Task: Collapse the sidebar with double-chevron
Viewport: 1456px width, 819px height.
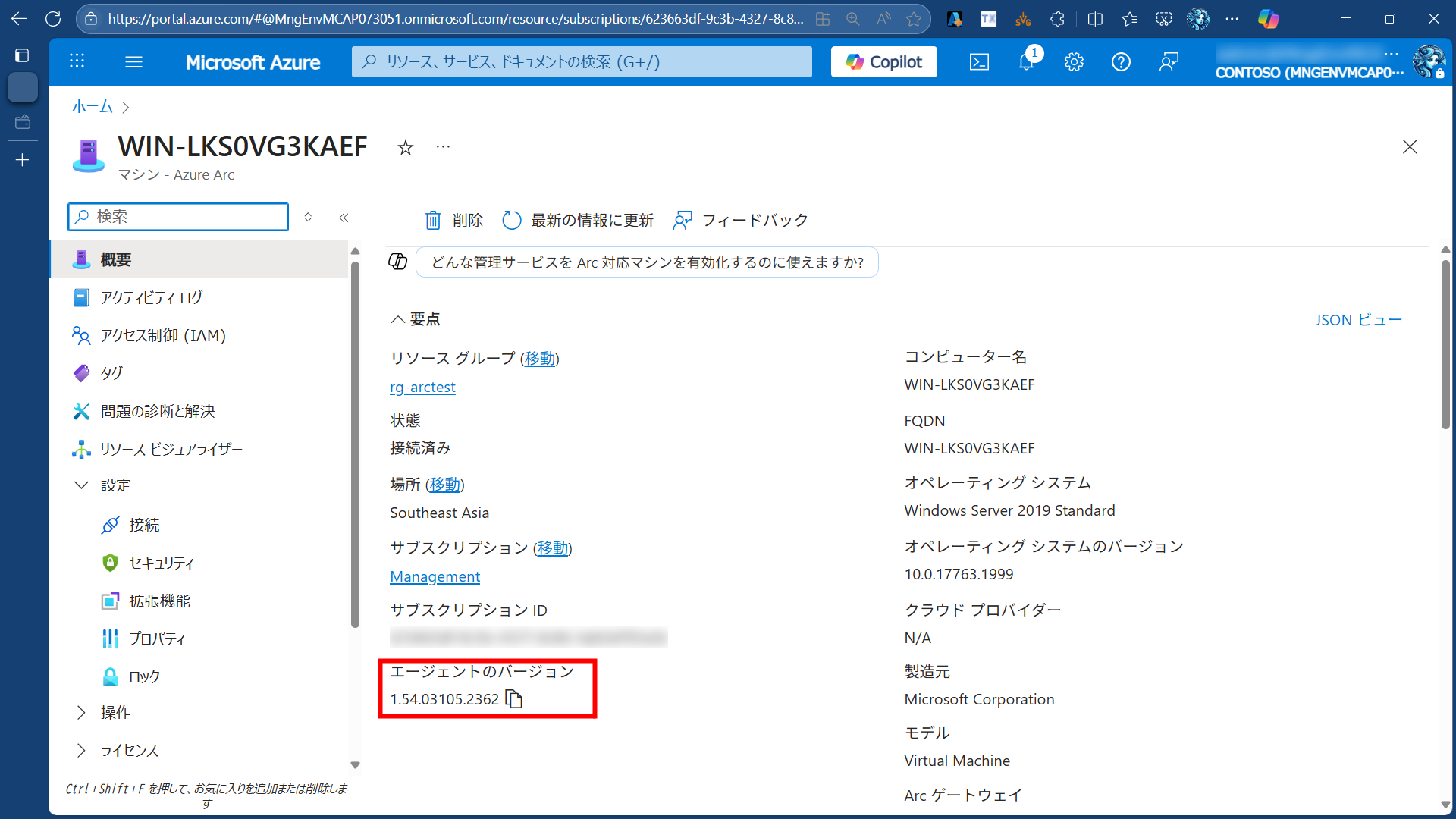Action: coord(344,218)
